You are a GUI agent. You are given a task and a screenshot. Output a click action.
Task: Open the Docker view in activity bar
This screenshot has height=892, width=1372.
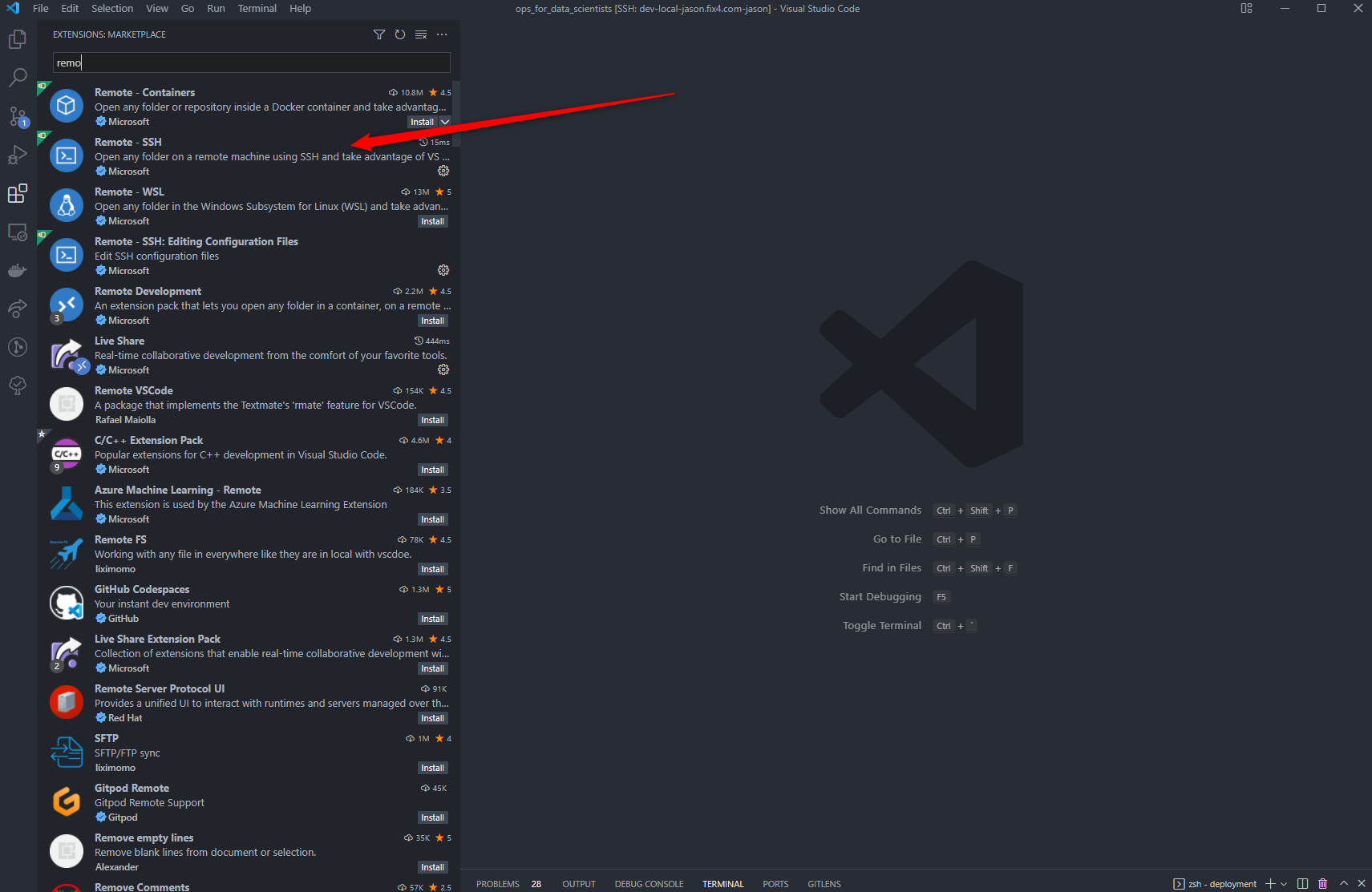[x=18, y=270]
